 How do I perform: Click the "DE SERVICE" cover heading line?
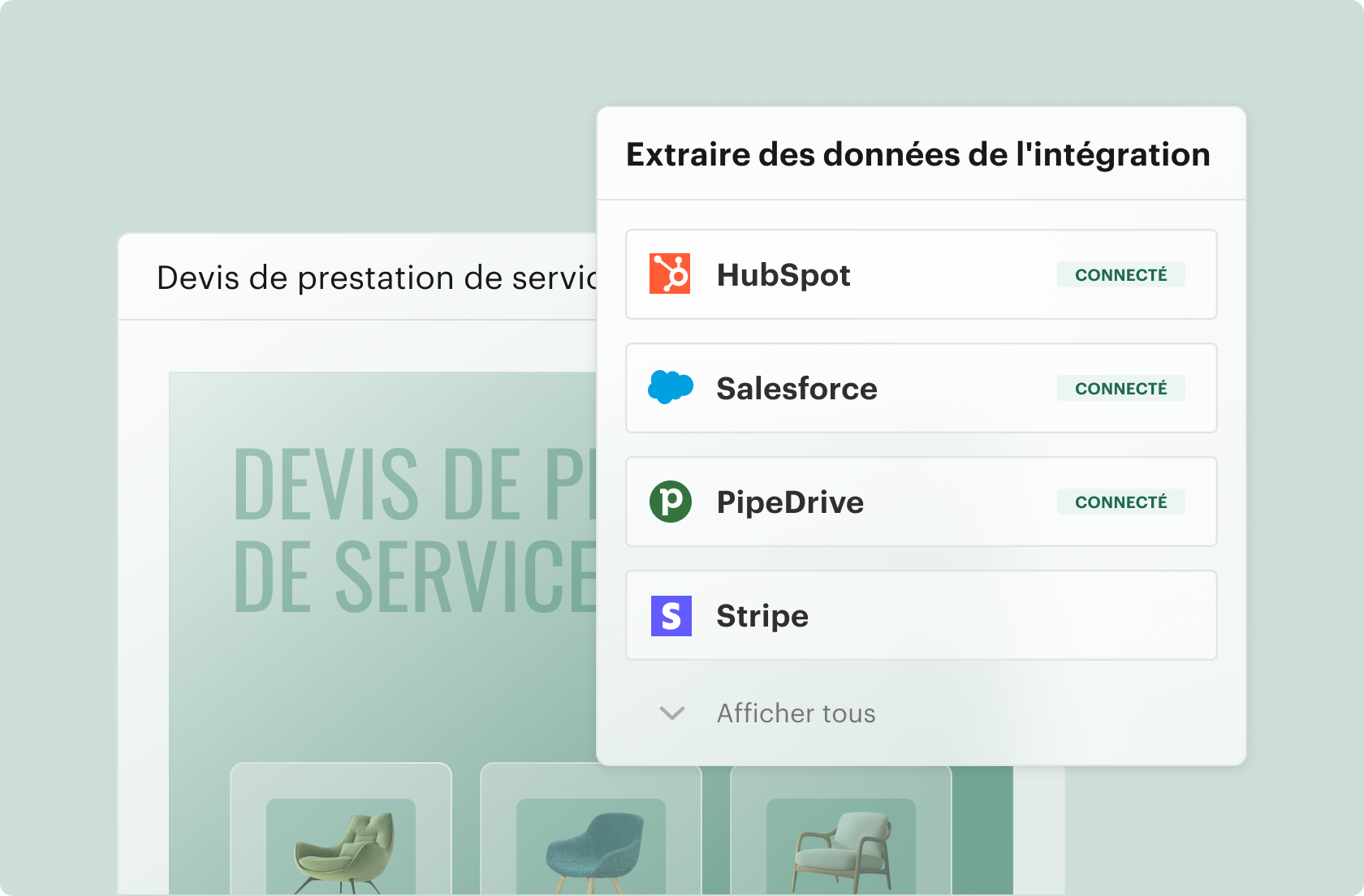pyautogui.click(x=415, y=576)
